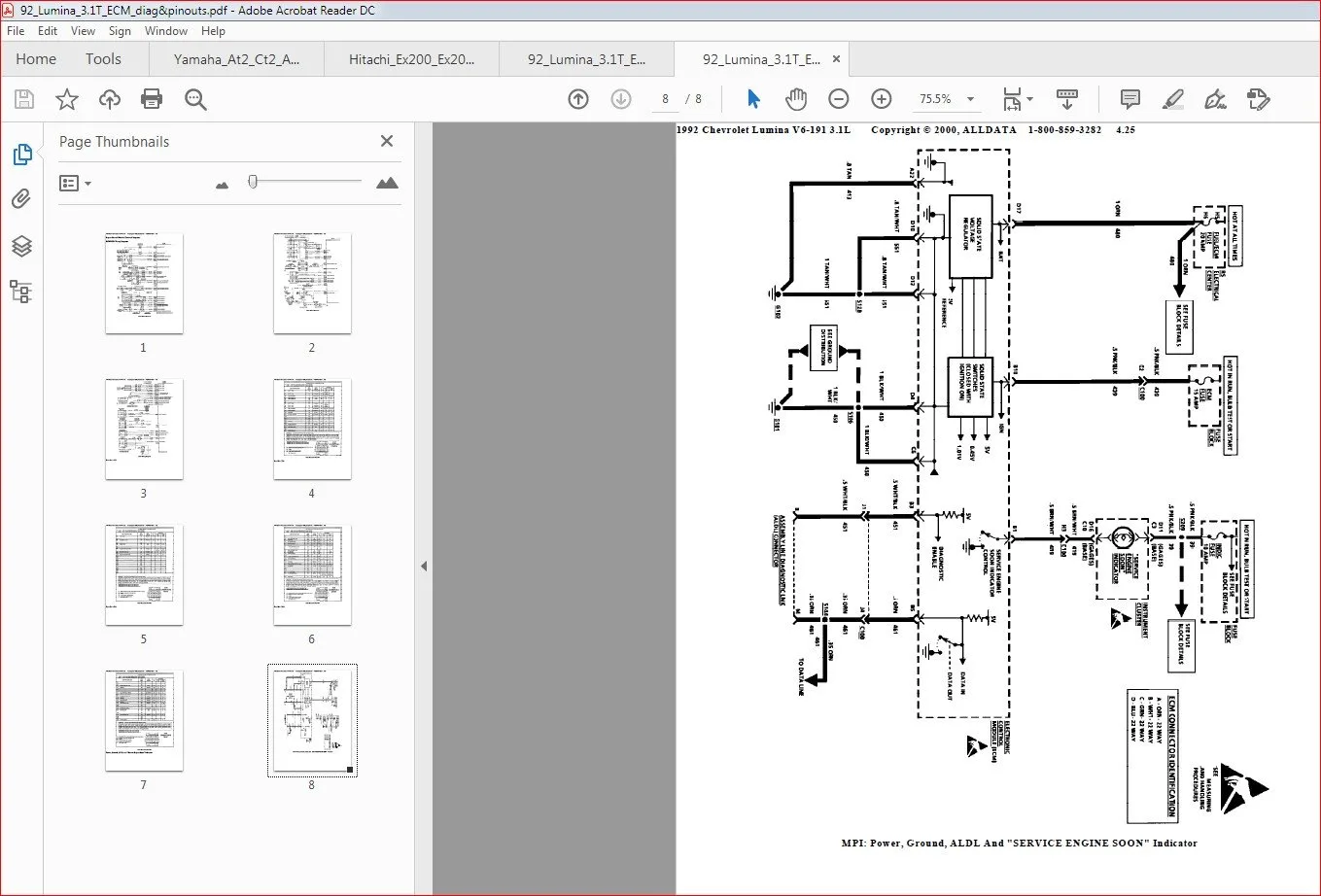Go to previous page arrow
The image size is (1321, 896).
pyautogui.click(x=578, y=99)
